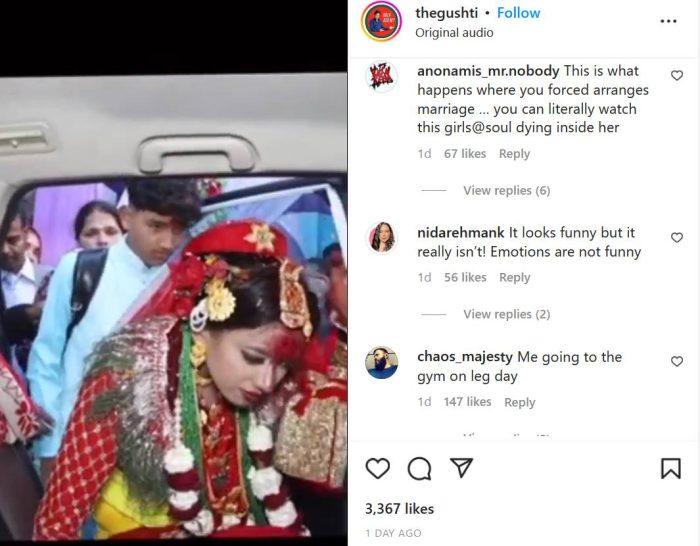Open the thegushti username link

446,13
